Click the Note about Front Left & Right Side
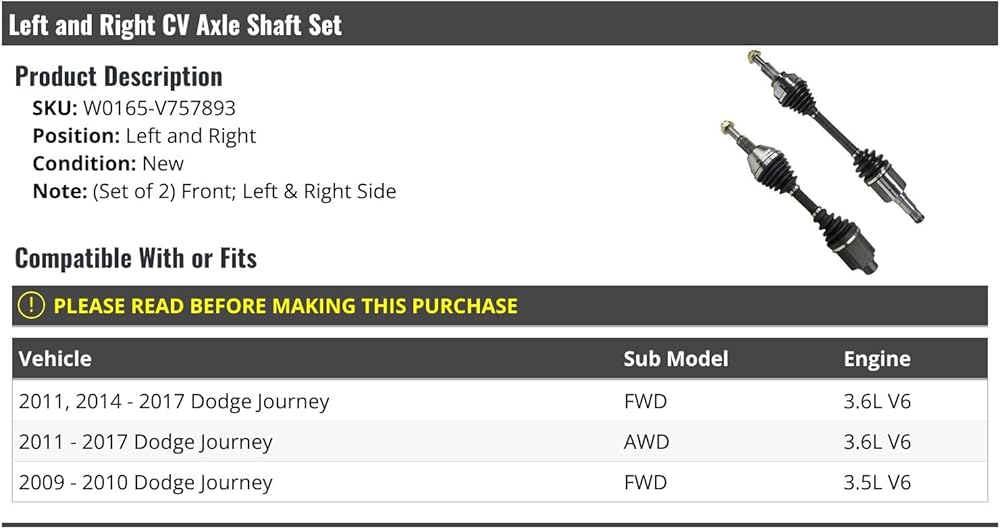This screenshot has height=529, width=1000. click(x=214, y=191)
